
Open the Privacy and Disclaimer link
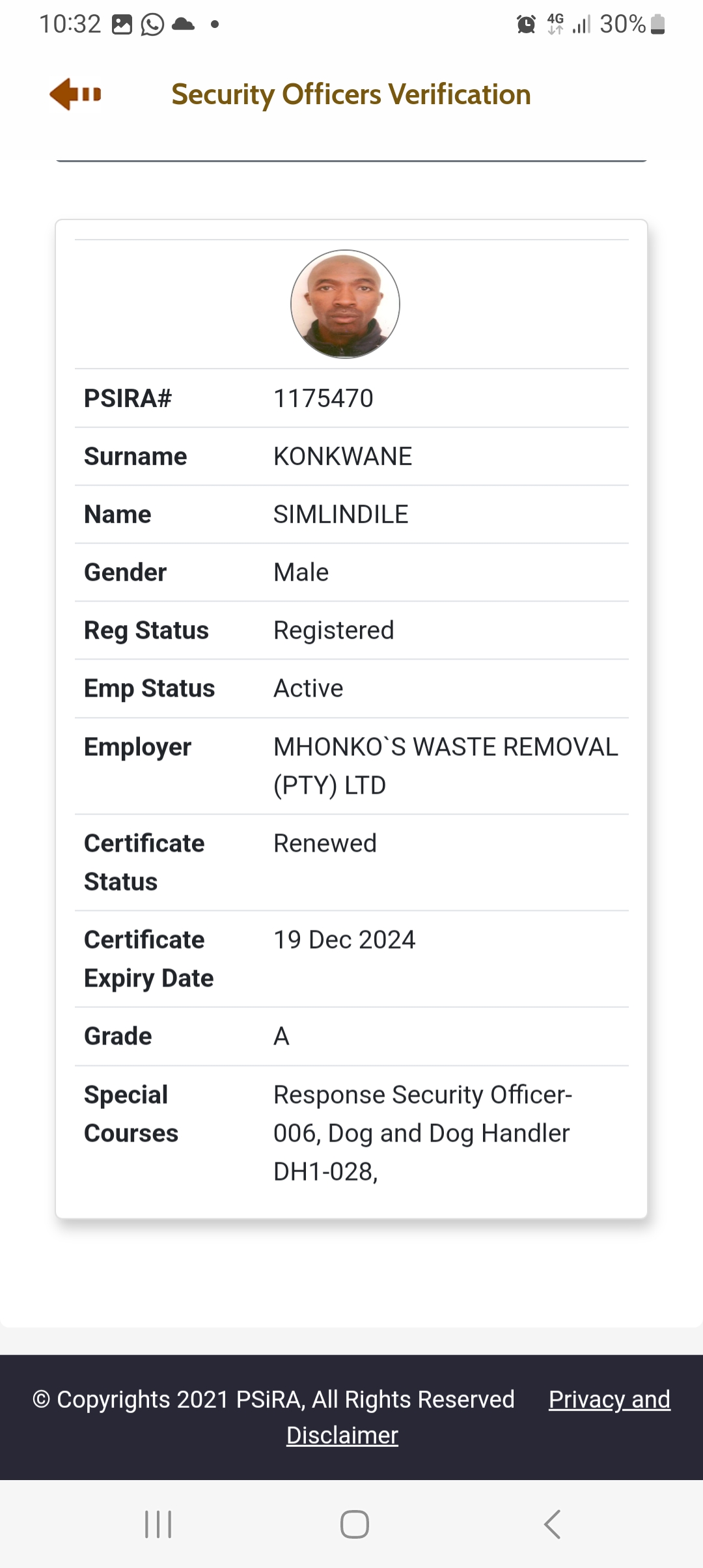tap(478, 1417)
